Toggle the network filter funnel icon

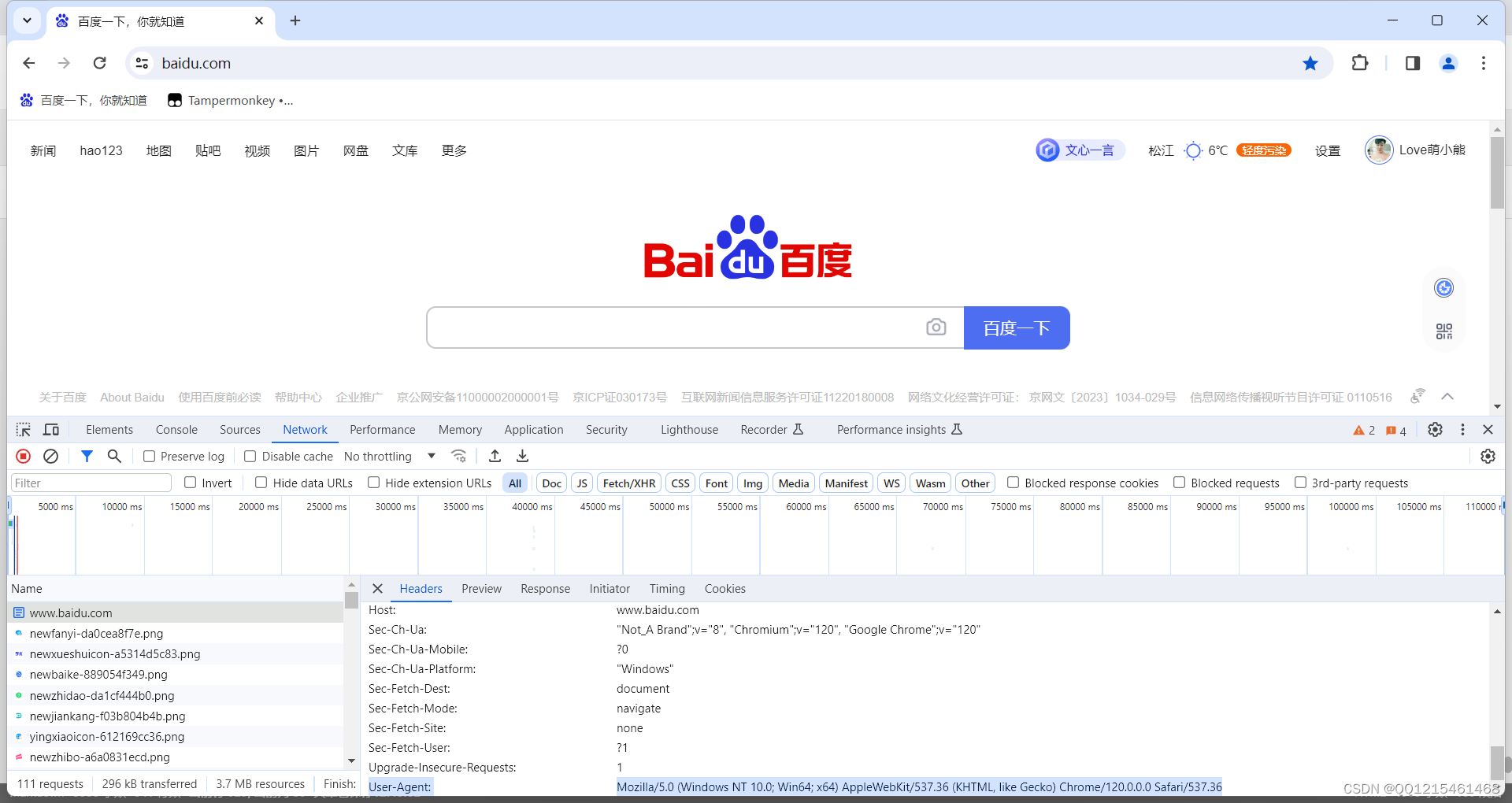tap(87, 456)
